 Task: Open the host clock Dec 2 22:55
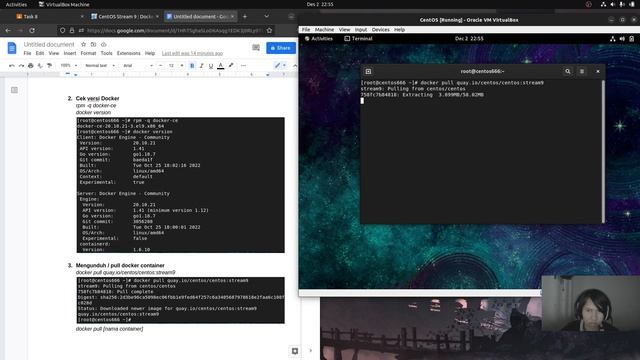click(320, 4)
